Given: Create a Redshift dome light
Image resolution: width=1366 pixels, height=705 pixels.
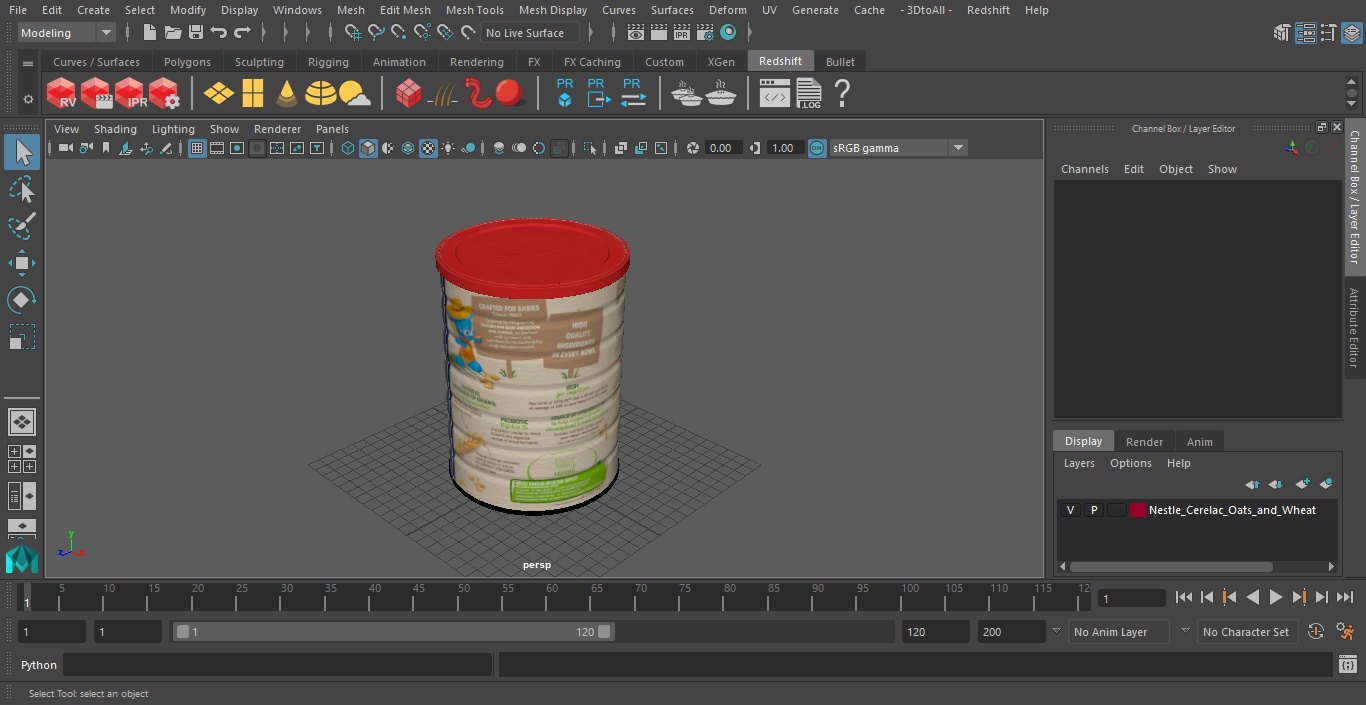Looking at the screenshot, I should (x=320, y=94).
